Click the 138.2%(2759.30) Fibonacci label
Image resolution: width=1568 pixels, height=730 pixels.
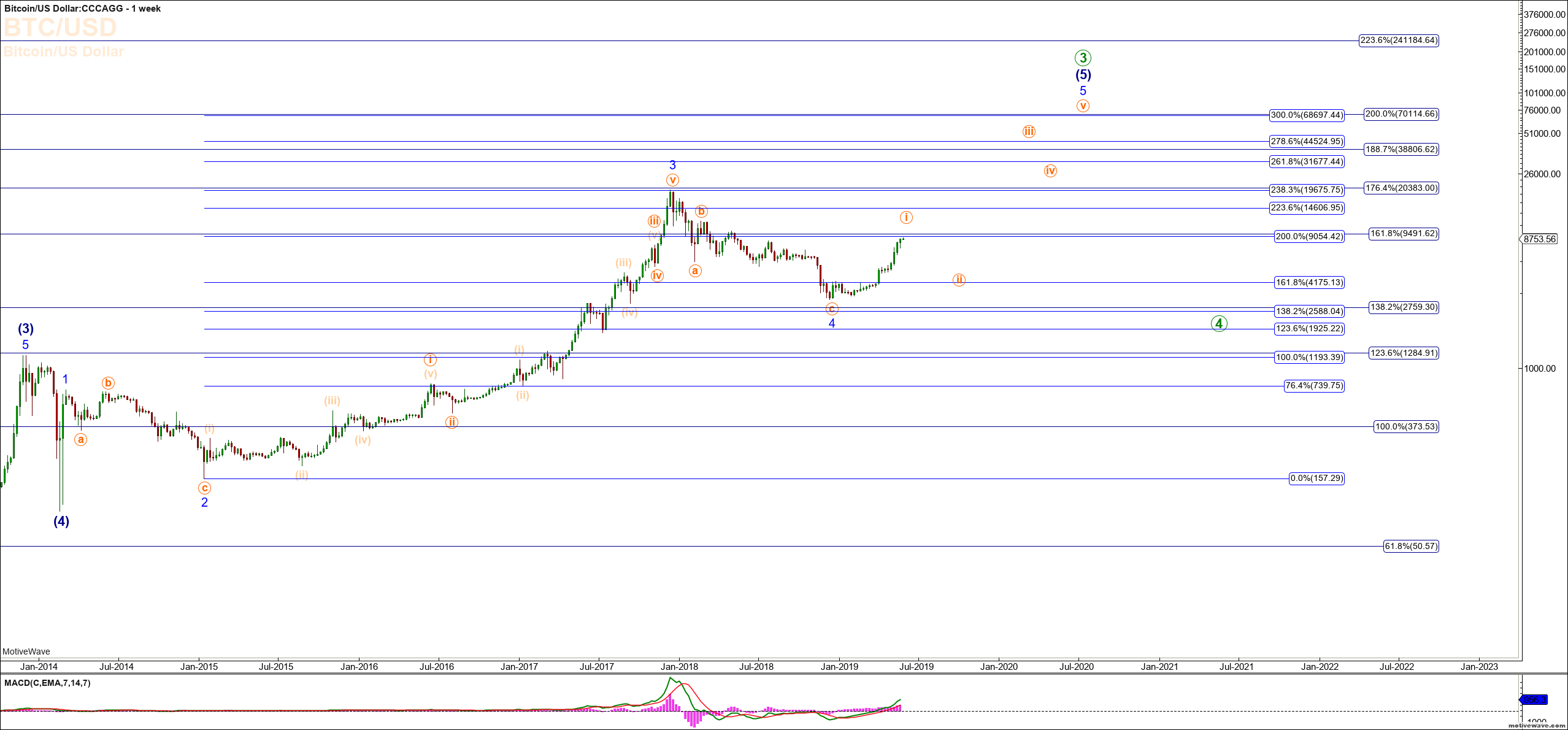click(x=1404, y=307)
